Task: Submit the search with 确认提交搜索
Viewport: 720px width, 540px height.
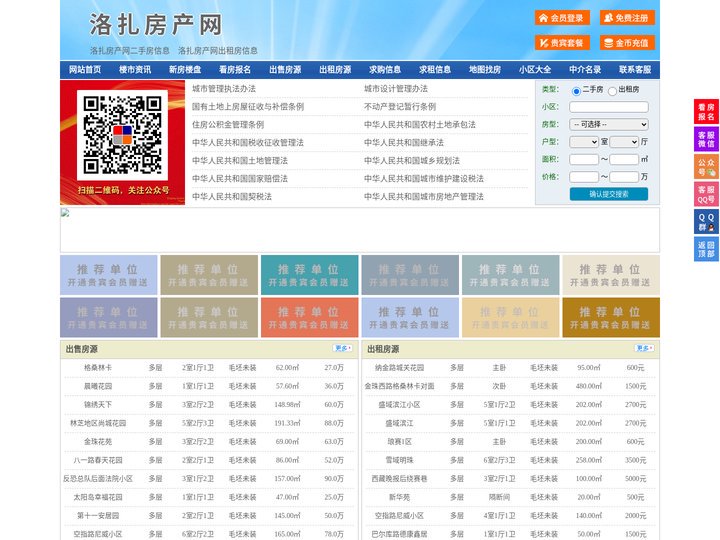Action: tap(609, 194)
